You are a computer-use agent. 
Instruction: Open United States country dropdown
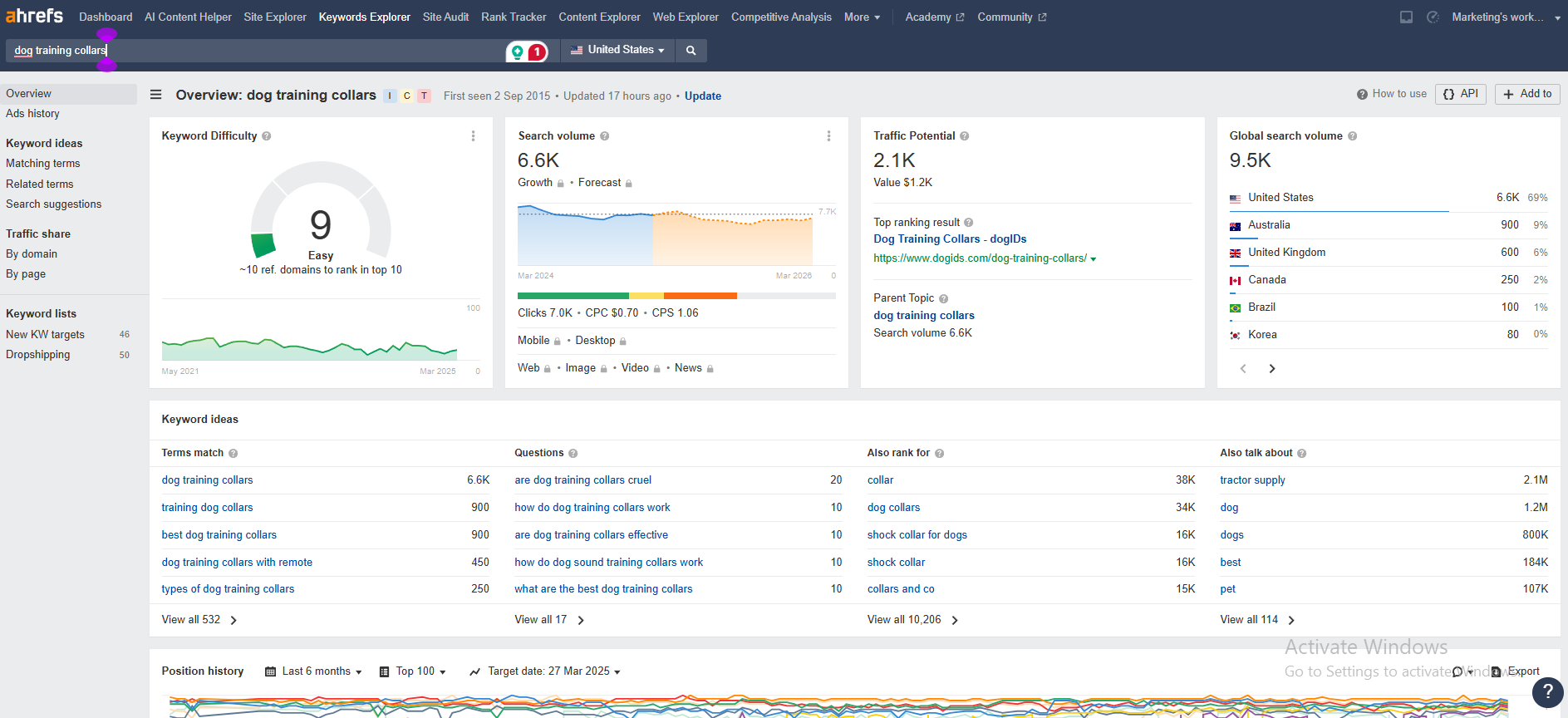coord(617,50)
